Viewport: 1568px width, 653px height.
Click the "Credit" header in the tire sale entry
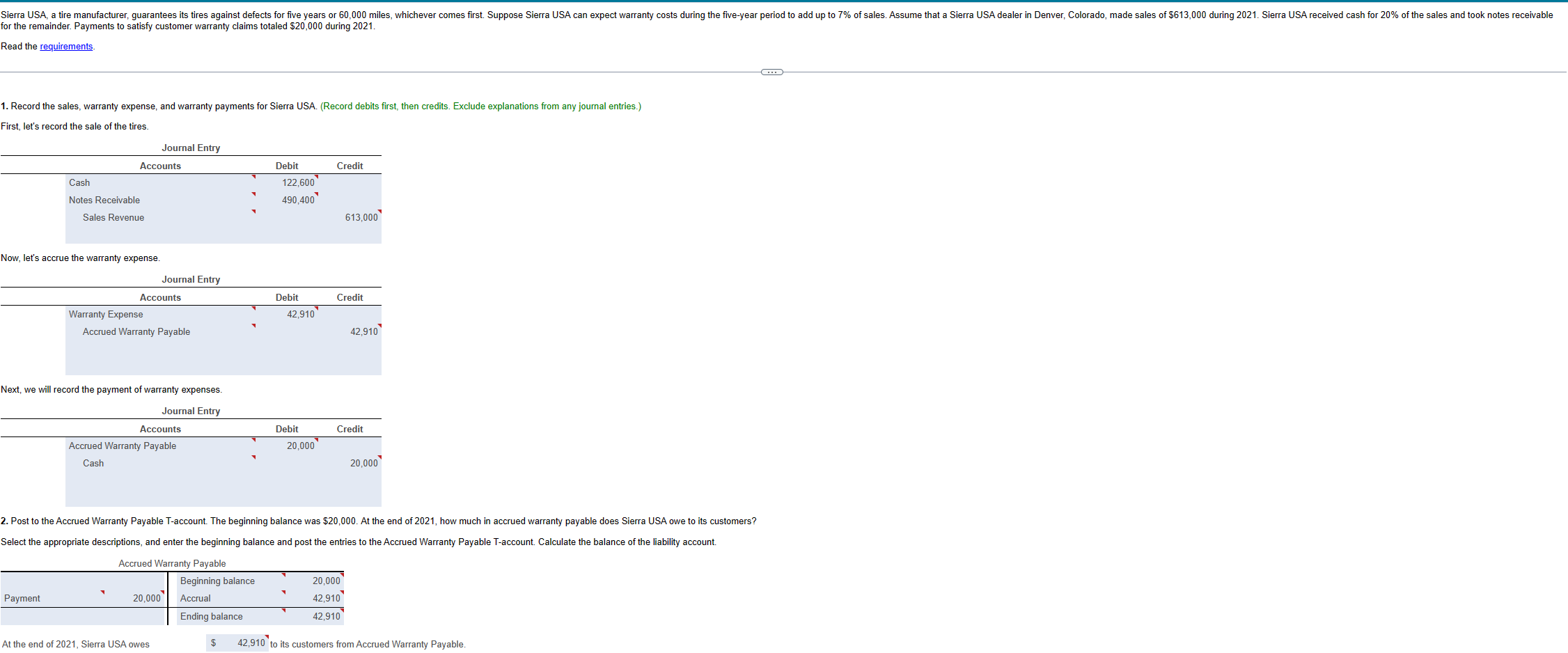[x=350, y=166]
